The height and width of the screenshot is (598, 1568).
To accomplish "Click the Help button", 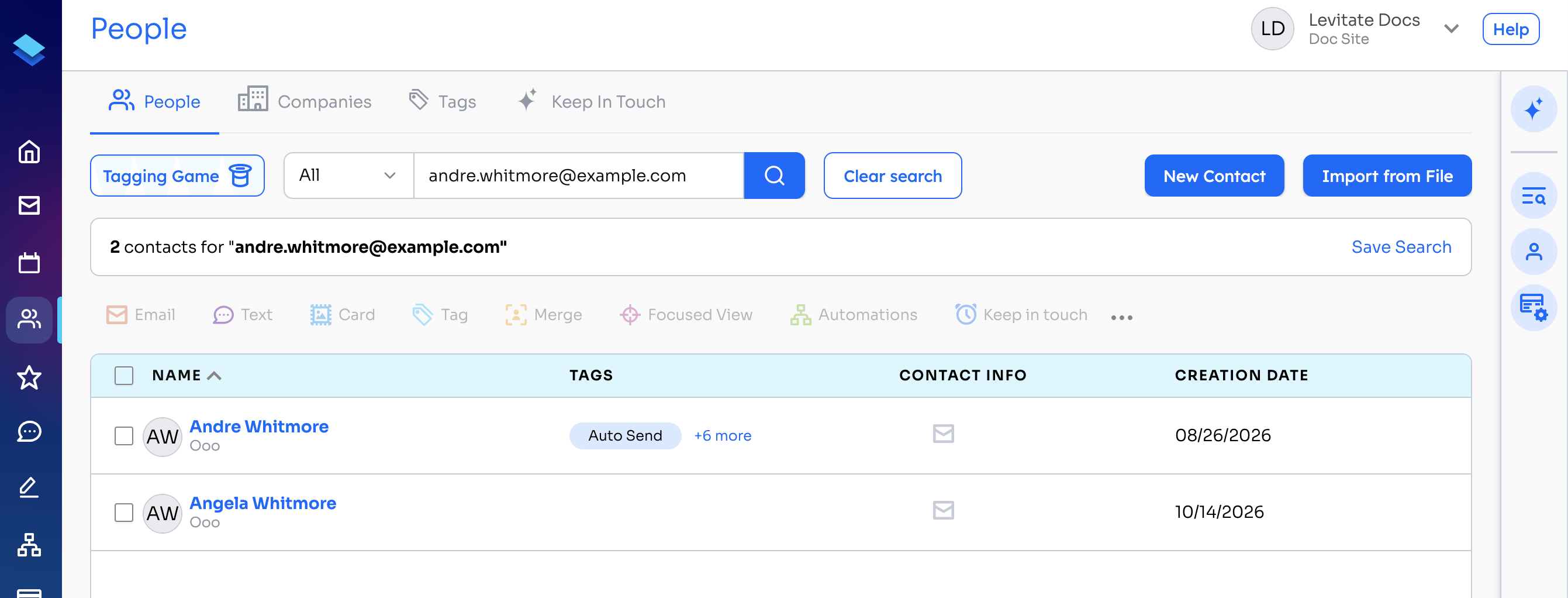I will pyautogui.click(x=1510, y=29).
